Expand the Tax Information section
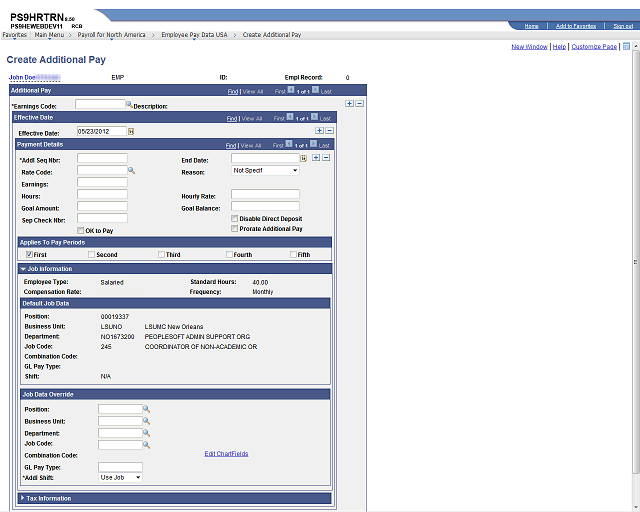640x512 pixels. tap(22, 498)
